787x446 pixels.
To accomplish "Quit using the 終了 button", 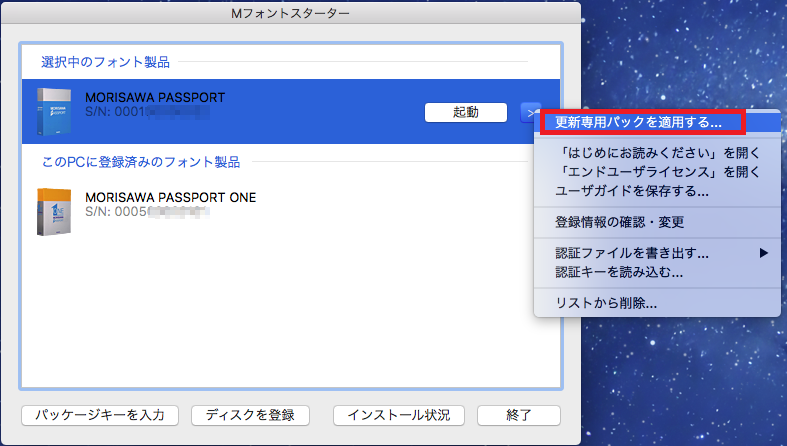I will click(518, 414).
